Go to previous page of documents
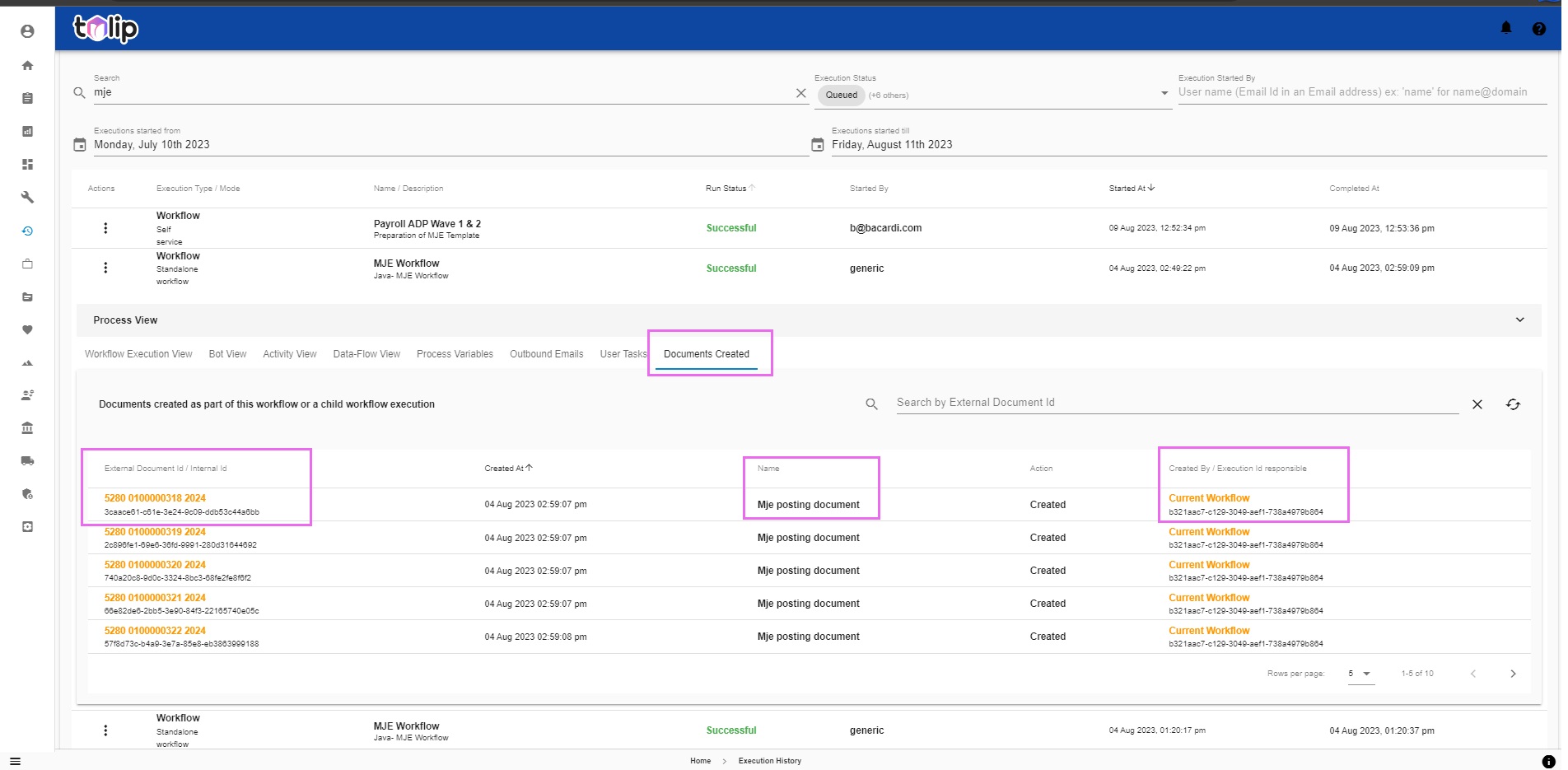1568x770 pixels. [1473, 674]
